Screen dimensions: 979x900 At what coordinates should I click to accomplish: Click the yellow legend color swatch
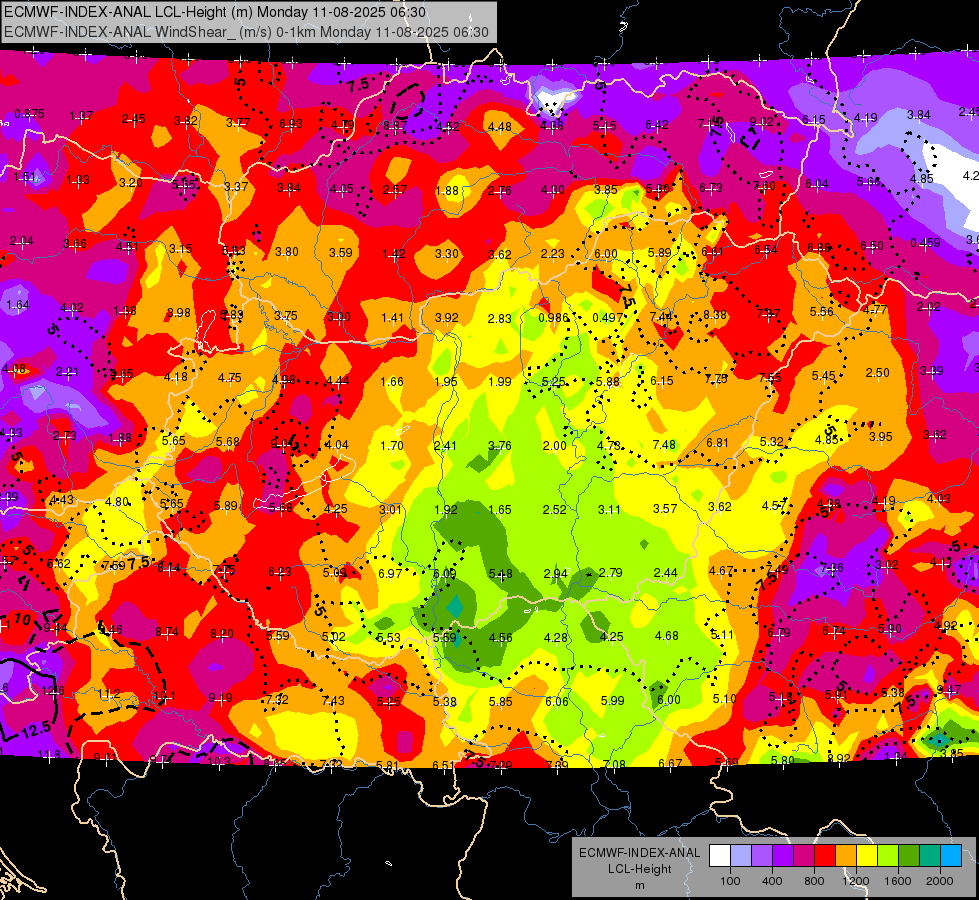coord(867,856)
